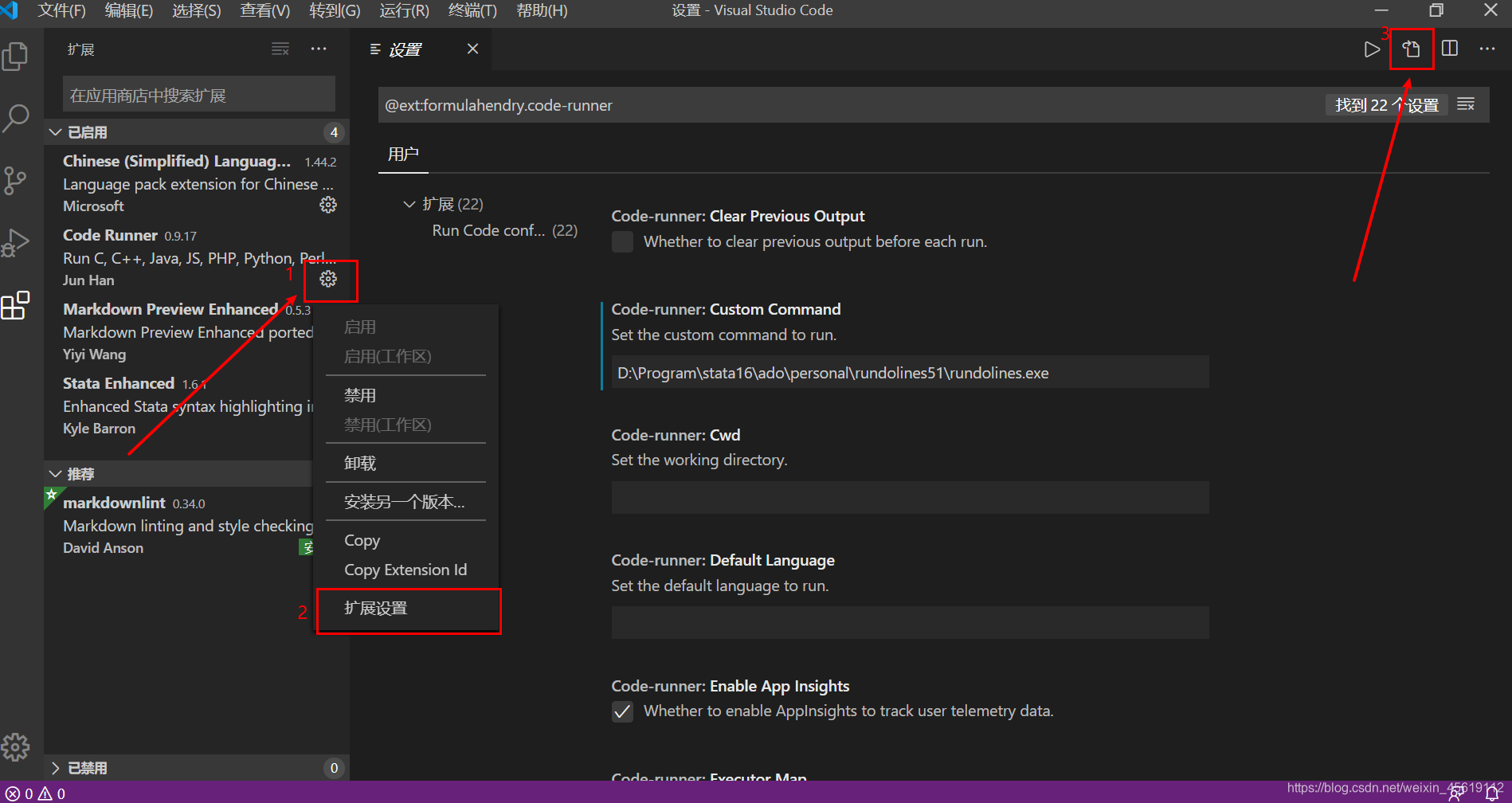Uncheck Enable App Insights checkbox
The image size is (1512, 803).
coord(622,711)
